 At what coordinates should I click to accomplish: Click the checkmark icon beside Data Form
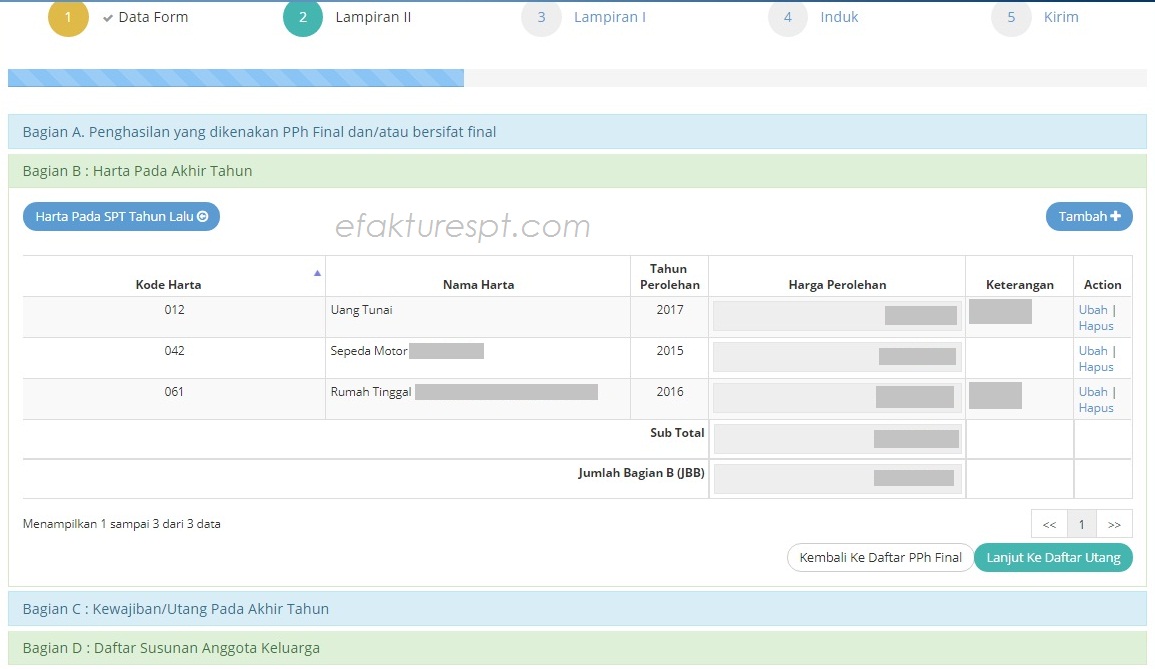coord(107,17)
